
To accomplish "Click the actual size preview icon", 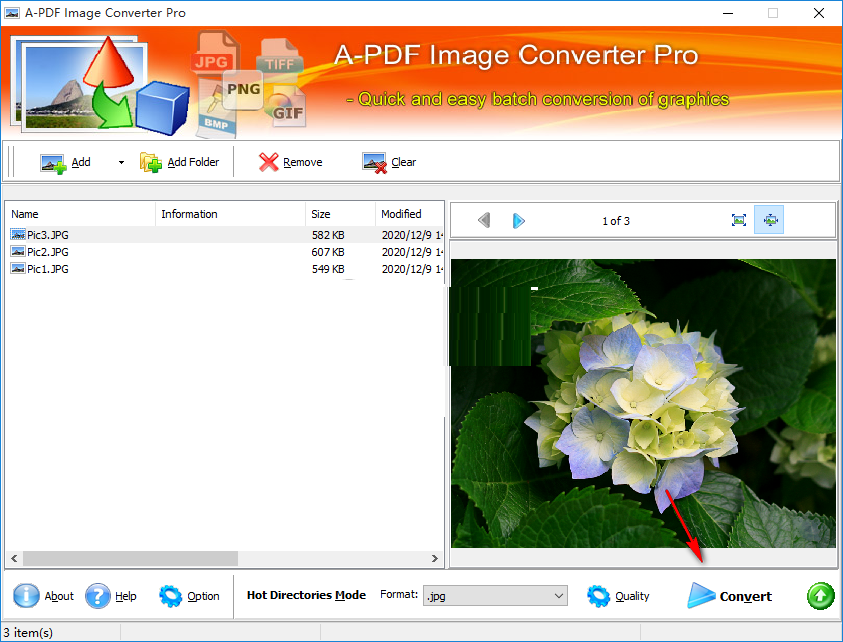I will coord(739,220).
